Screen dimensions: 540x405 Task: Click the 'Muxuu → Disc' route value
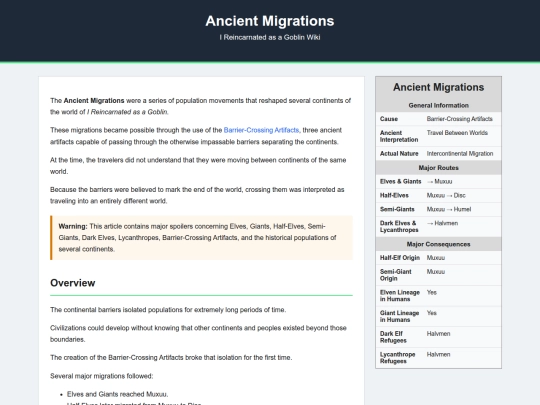coord(446,195)
